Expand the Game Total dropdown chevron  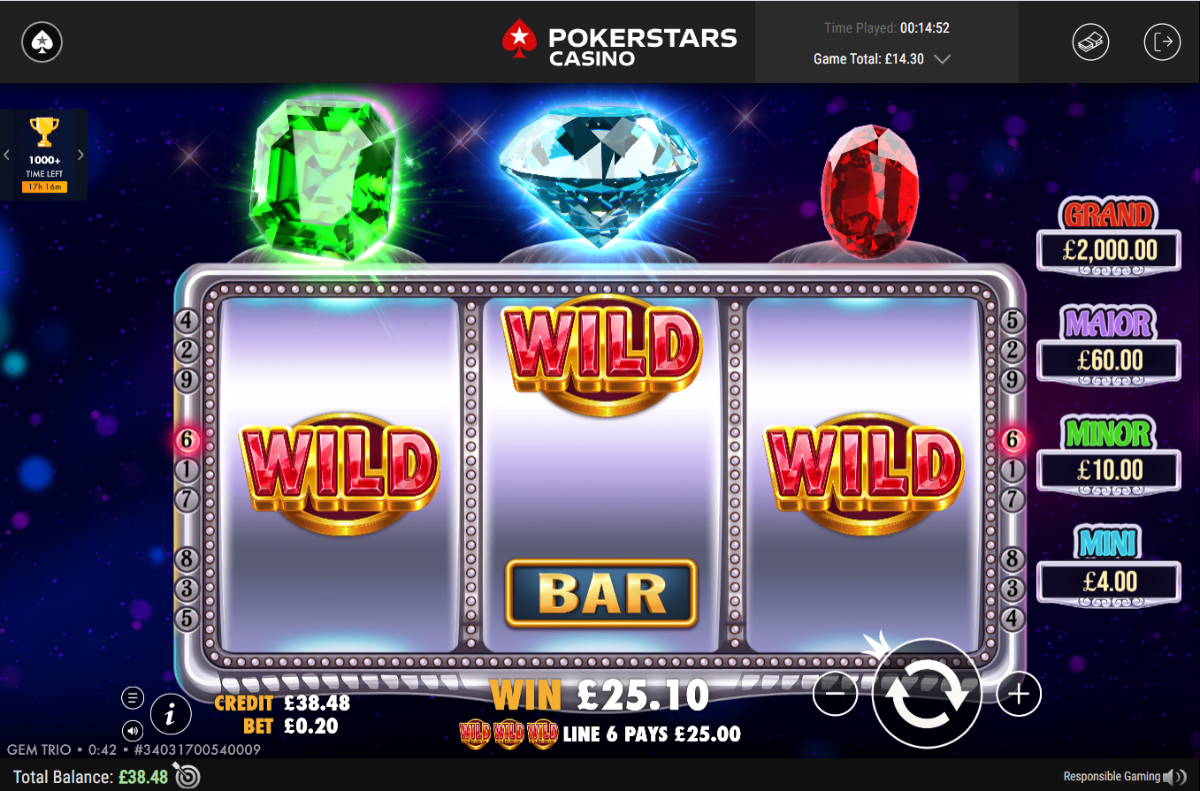[941, 60]
